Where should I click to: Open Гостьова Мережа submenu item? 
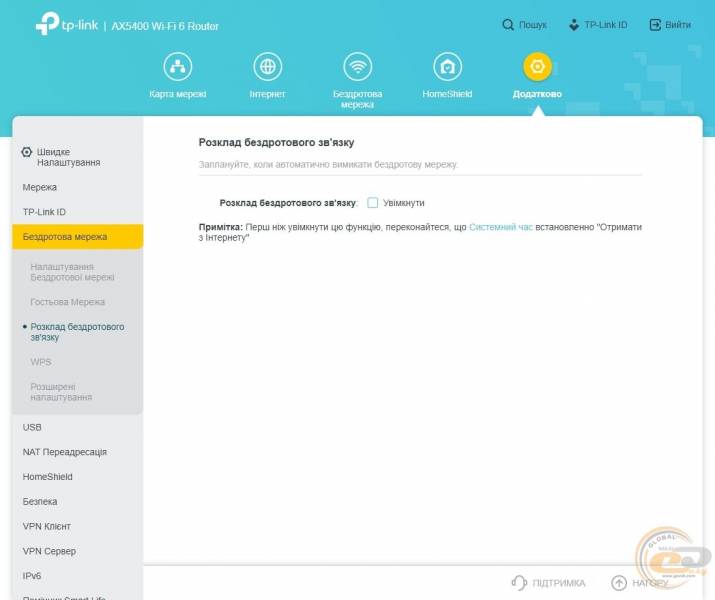pyautogui.click(x=67, y=302)
